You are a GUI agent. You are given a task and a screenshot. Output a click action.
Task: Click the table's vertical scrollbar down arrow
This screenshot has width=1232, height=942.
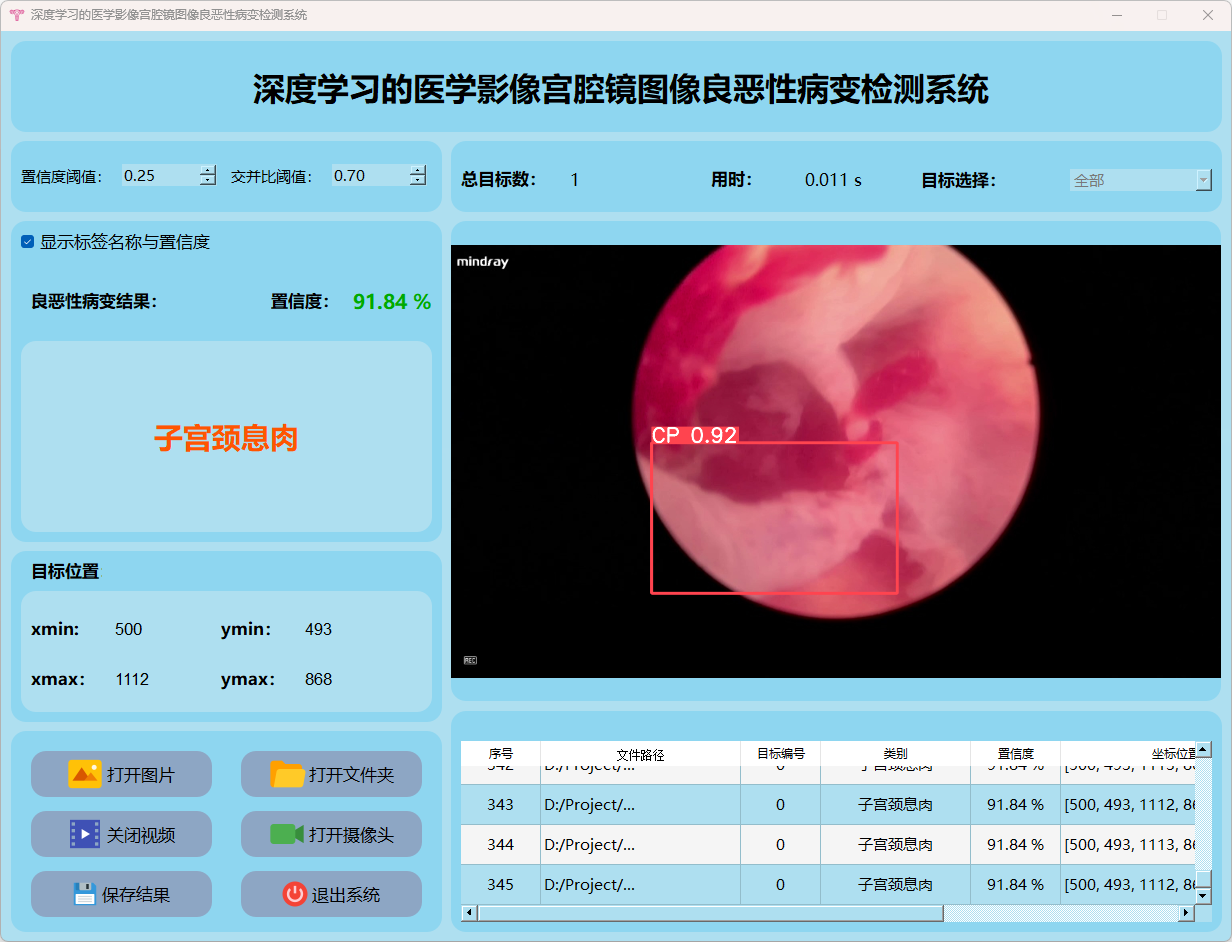click(x=1203, y=896)
